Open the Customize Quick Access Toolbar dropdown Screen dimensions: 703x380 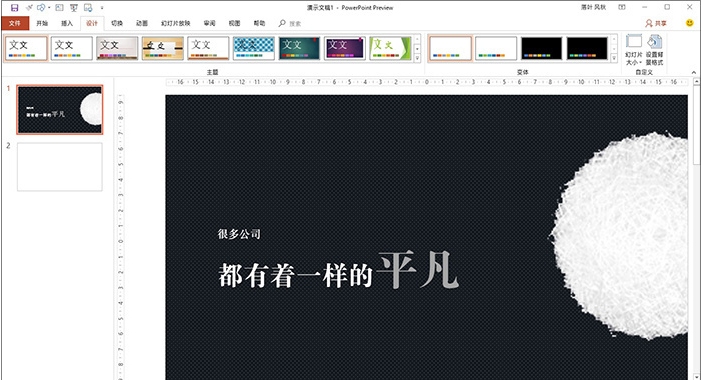102,8
